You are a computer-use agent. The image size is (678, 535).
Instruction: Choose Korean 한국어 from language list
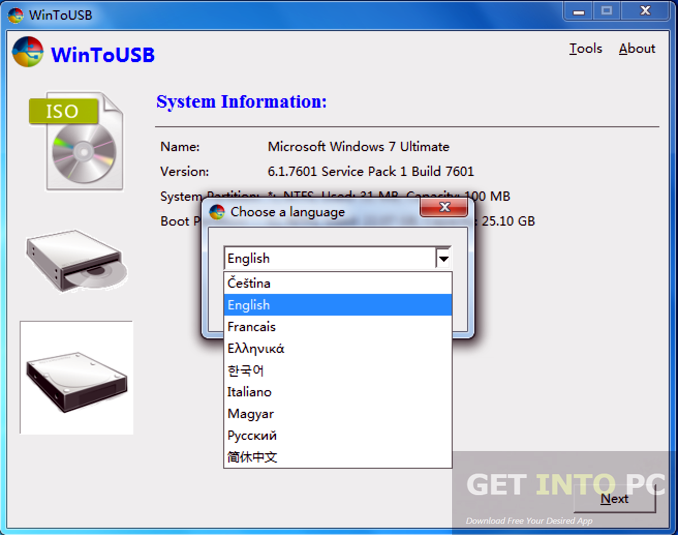tap(338, 370)
